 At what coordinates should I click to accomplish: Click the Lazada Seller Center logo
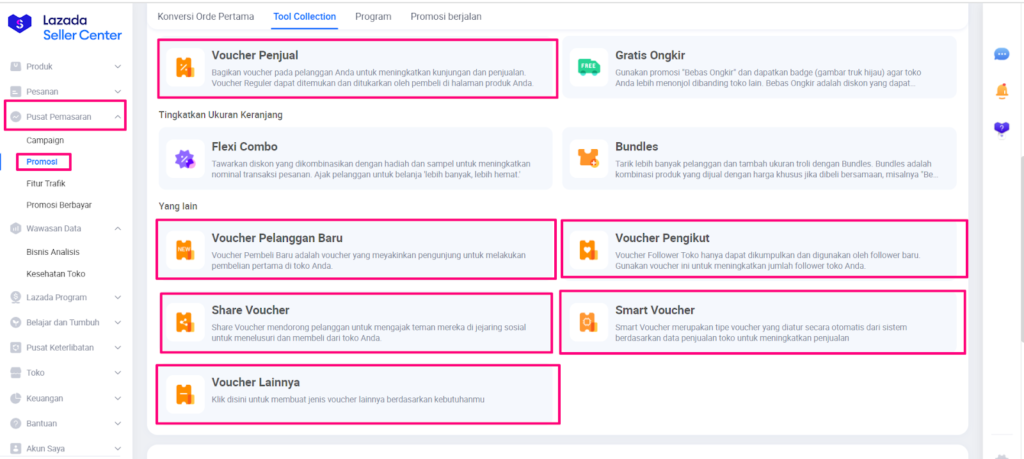(x=64, y=27)
